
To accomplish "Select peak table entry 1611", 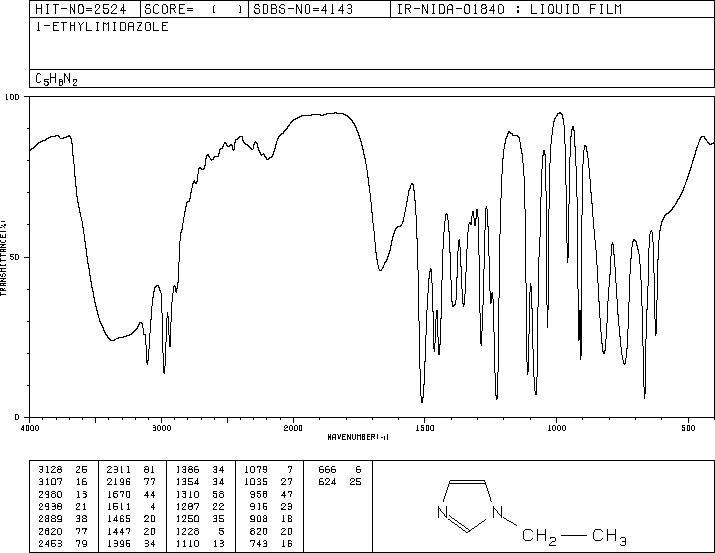I will [x=119, y=506].
